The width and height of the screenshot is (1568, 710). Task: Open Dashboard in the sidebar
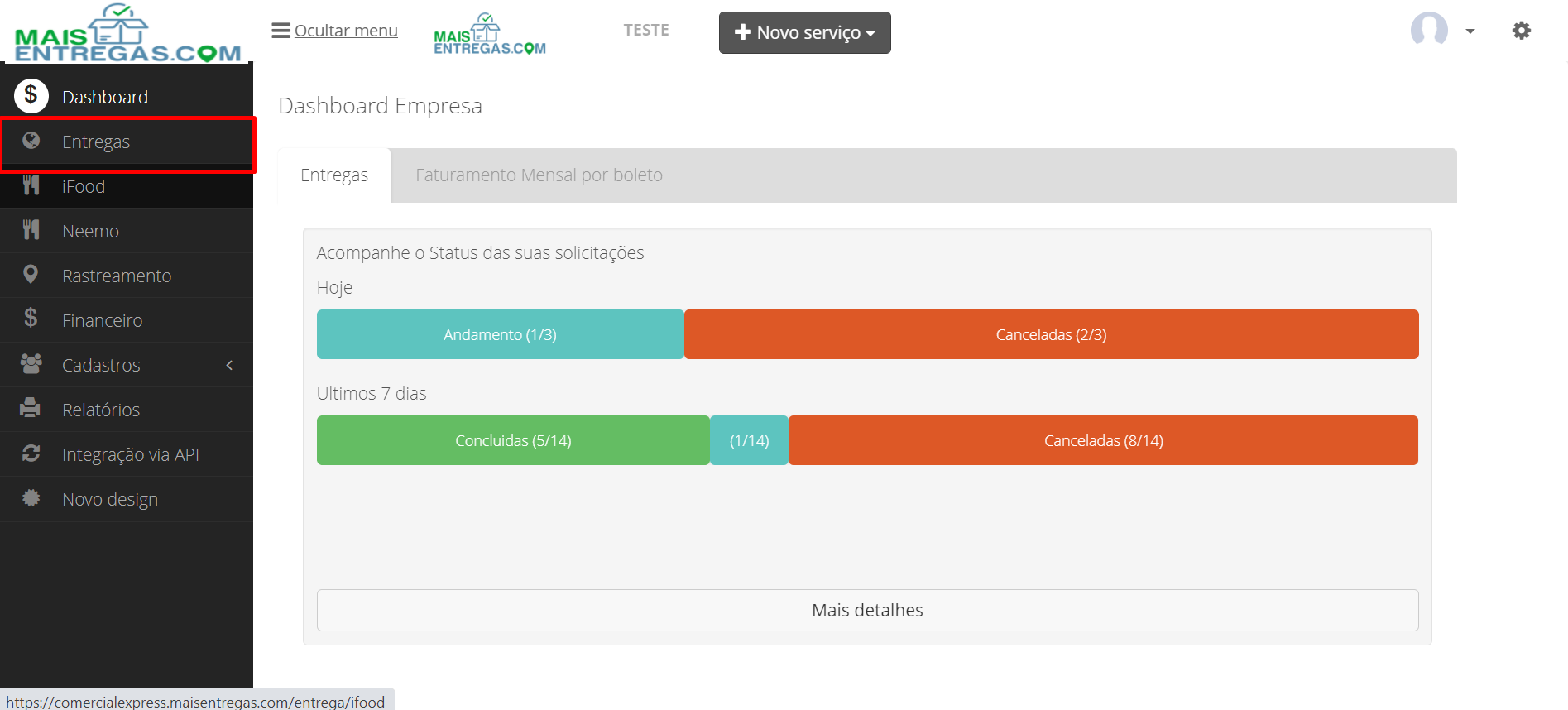tap(127, 97)
